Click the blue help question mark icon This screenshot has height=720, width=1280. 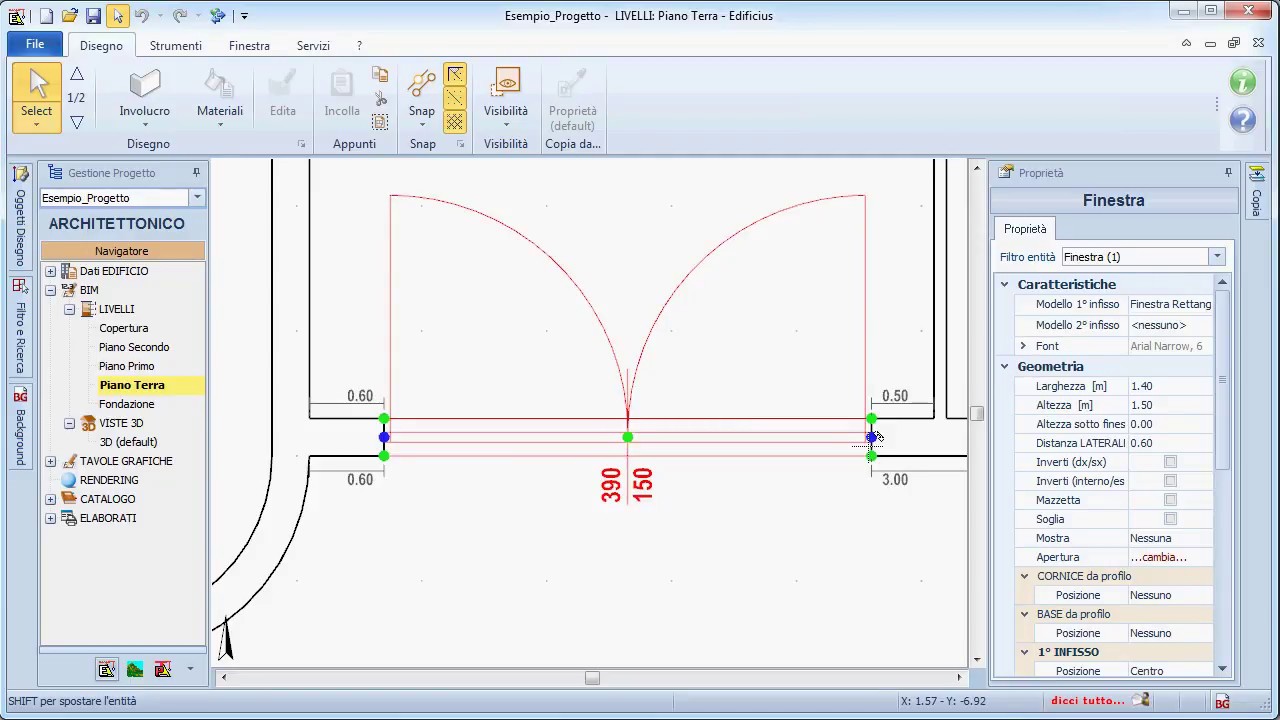[x=1243, y=120]
